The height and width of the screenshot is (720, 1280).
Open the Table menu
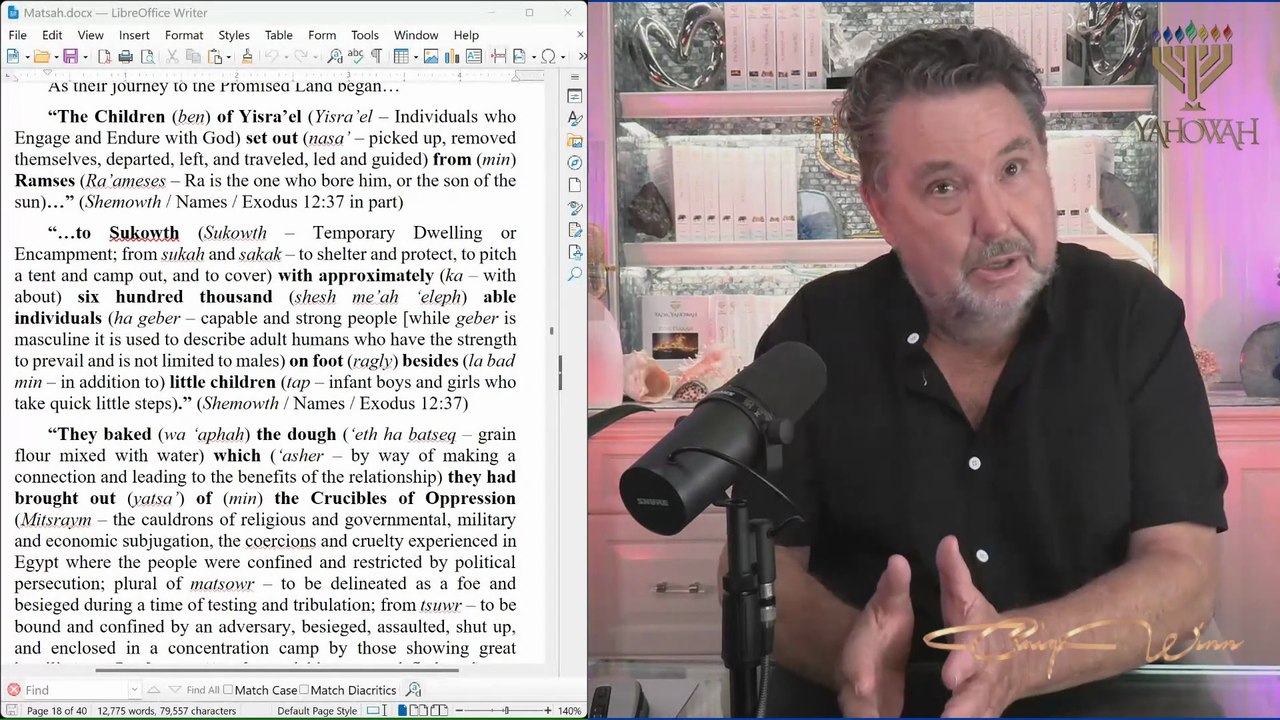(x=279, y=35)
